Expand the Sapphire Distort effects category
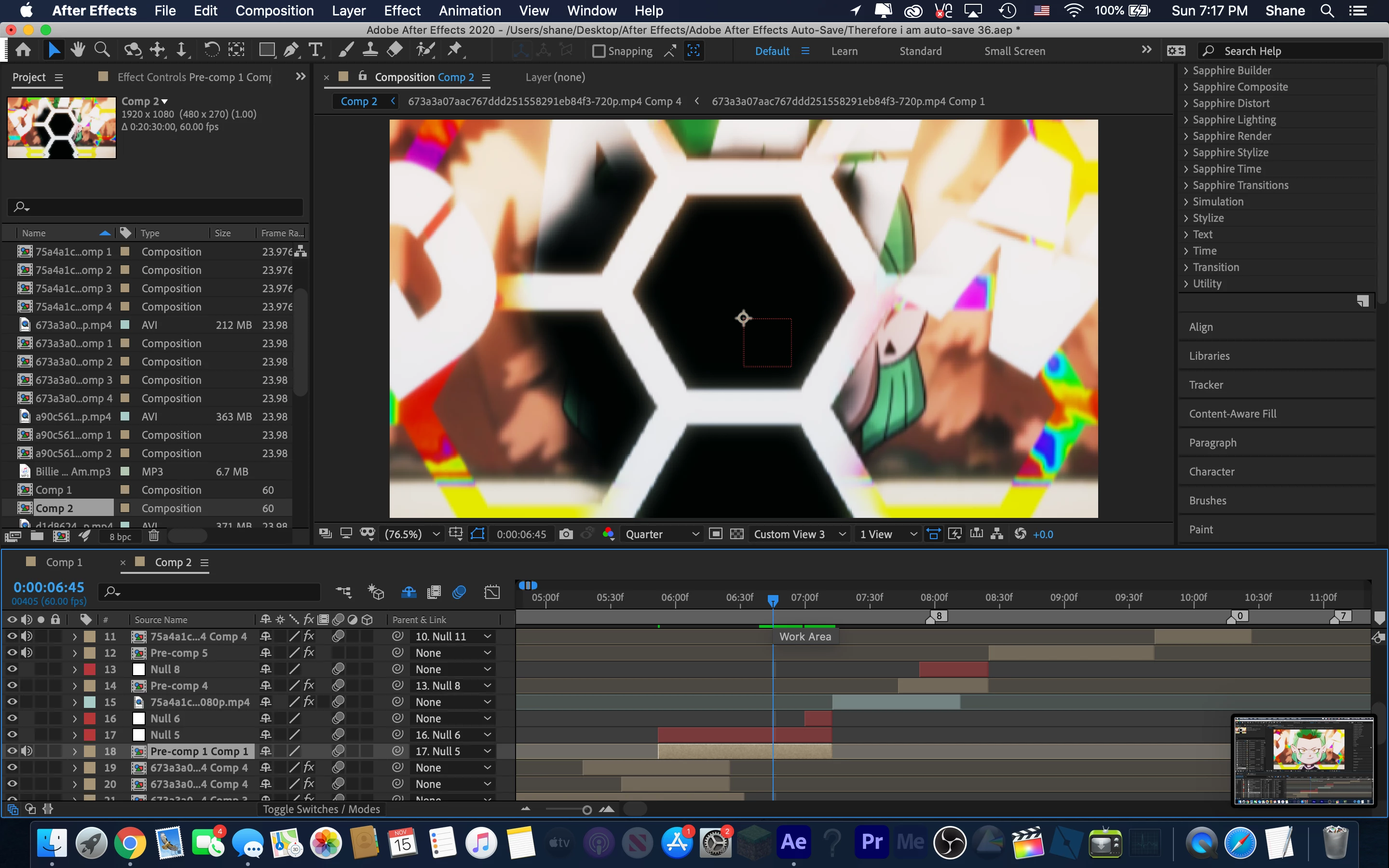 [1186, 103]
